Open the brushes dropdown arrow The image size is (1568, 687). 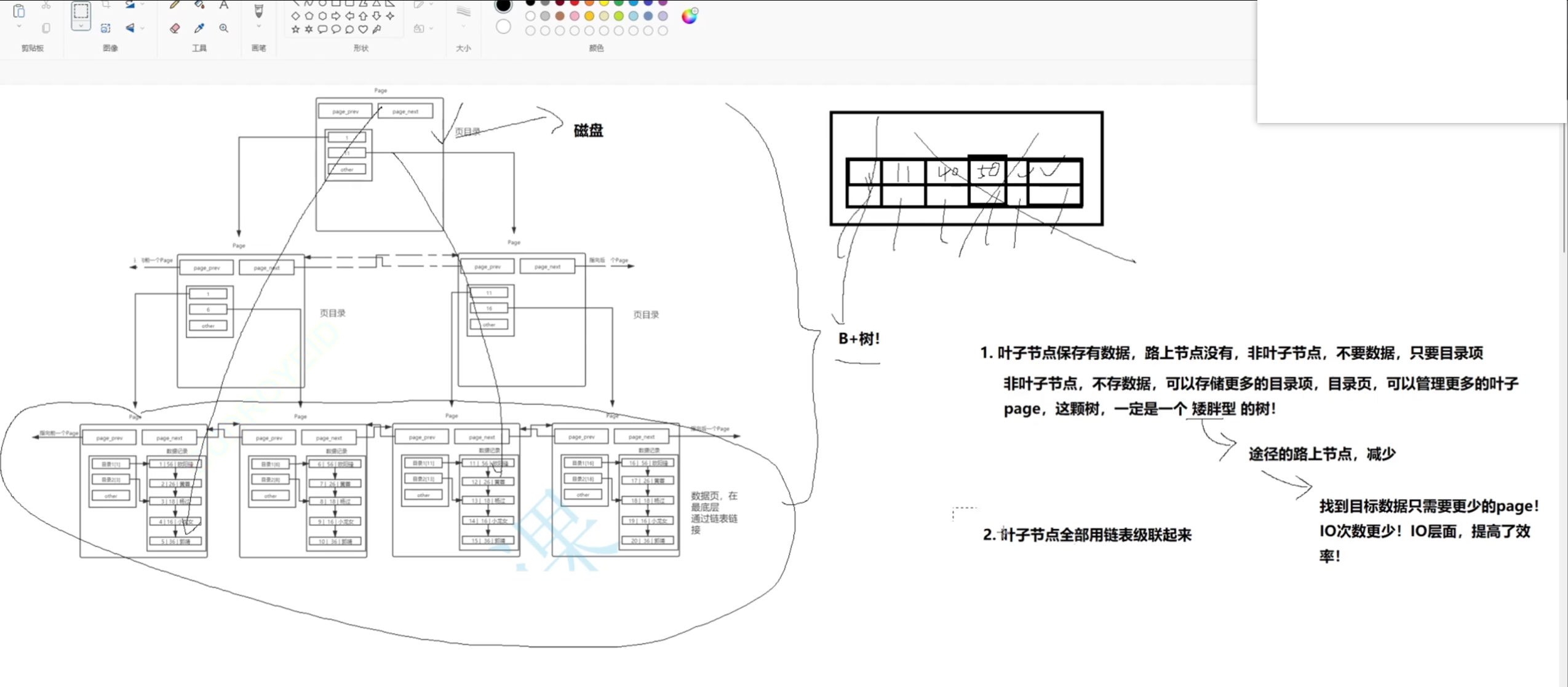(x=258, y=27)
